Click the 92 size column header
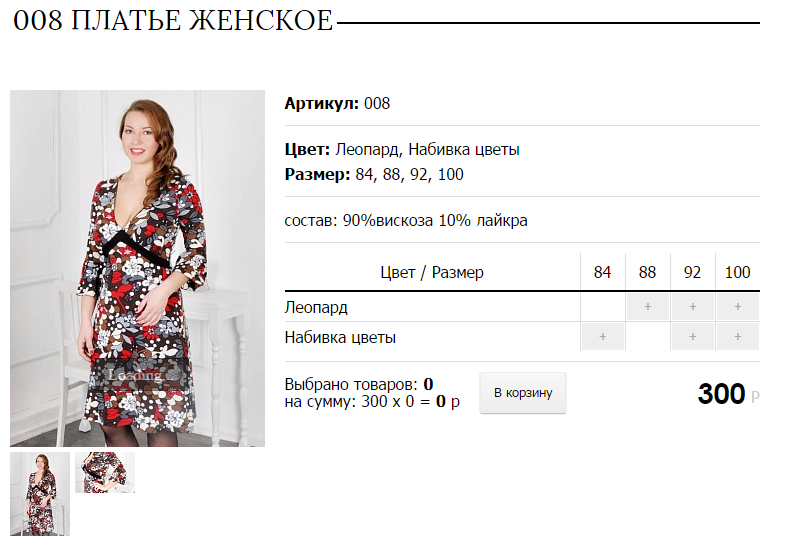This screenshot has height=545, width=787. pyautogui.click(x=692, y=272)
